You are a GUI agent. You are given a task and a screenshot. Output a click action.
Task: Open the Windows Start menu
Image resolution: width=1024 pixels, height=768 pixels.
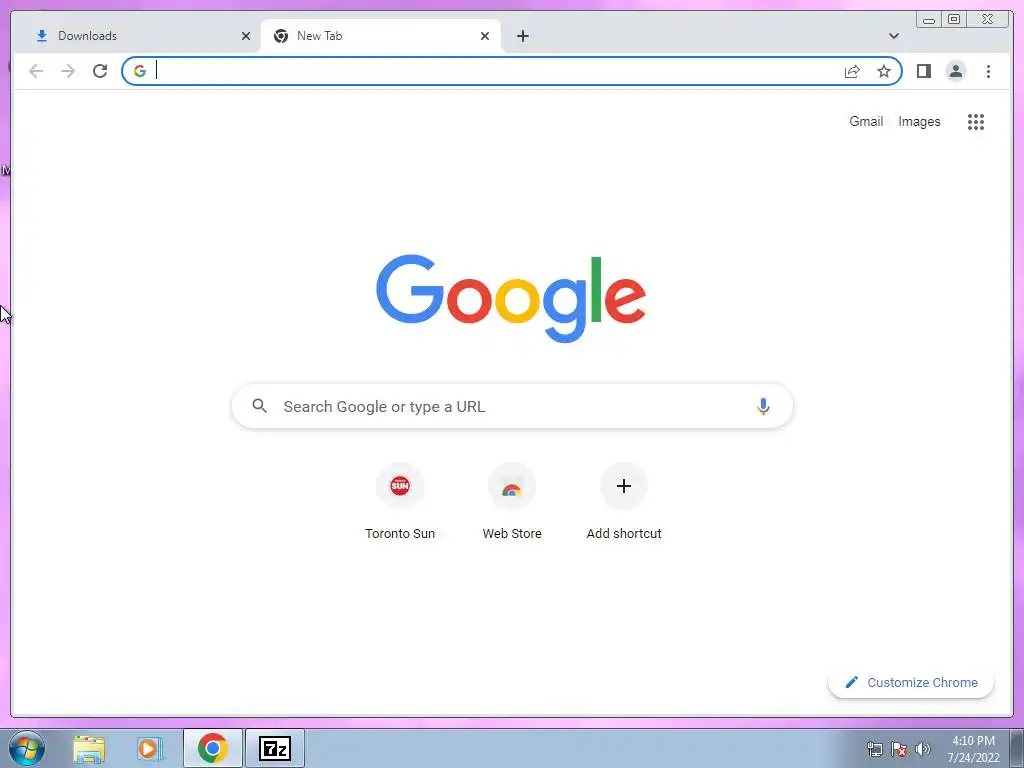(26, 748)
